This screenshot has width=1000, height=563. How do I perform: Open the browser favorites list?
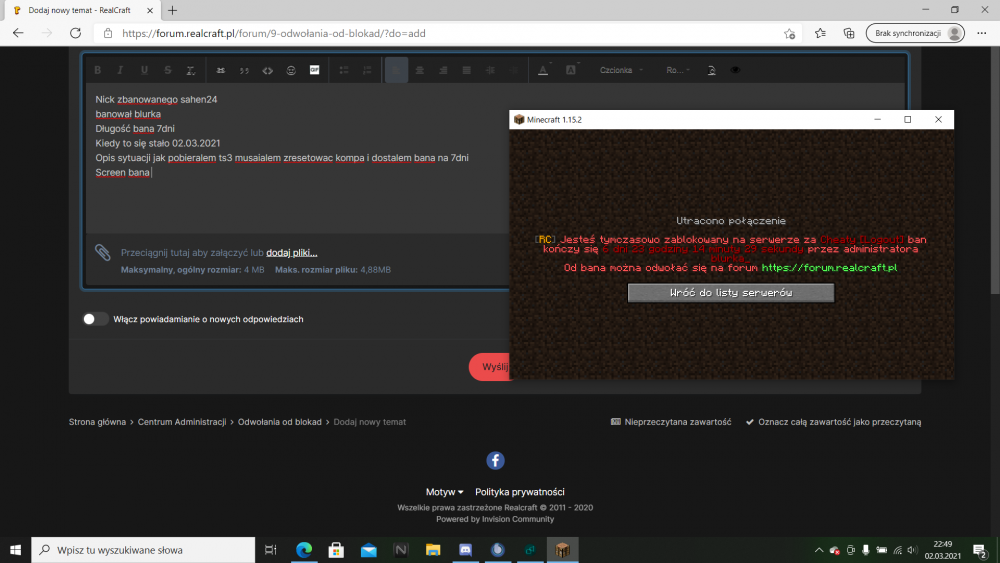pyautogui.click(x=820, y=33)
